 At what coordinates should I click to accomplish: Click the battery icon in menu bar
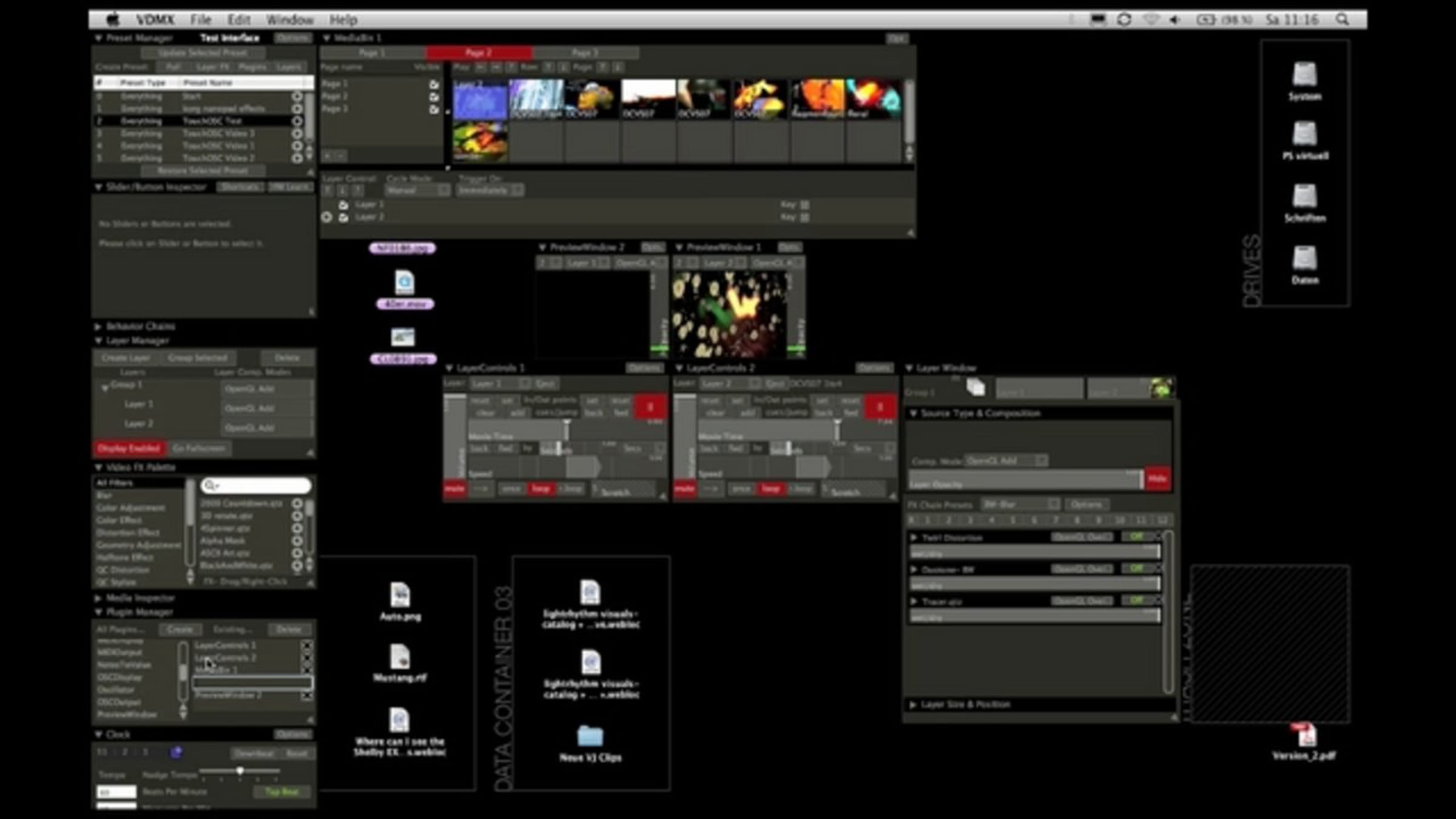(1205, 19)
